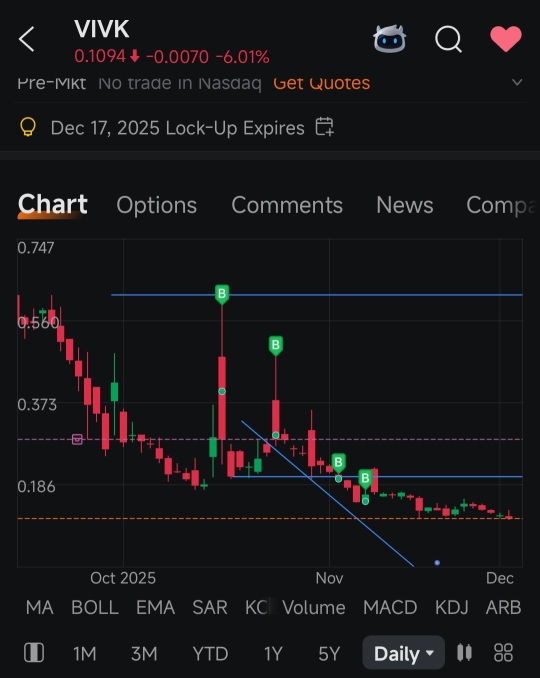540x678 pixels.
Task: Open the four-square chart tools grid
Action: click(503, 652)
